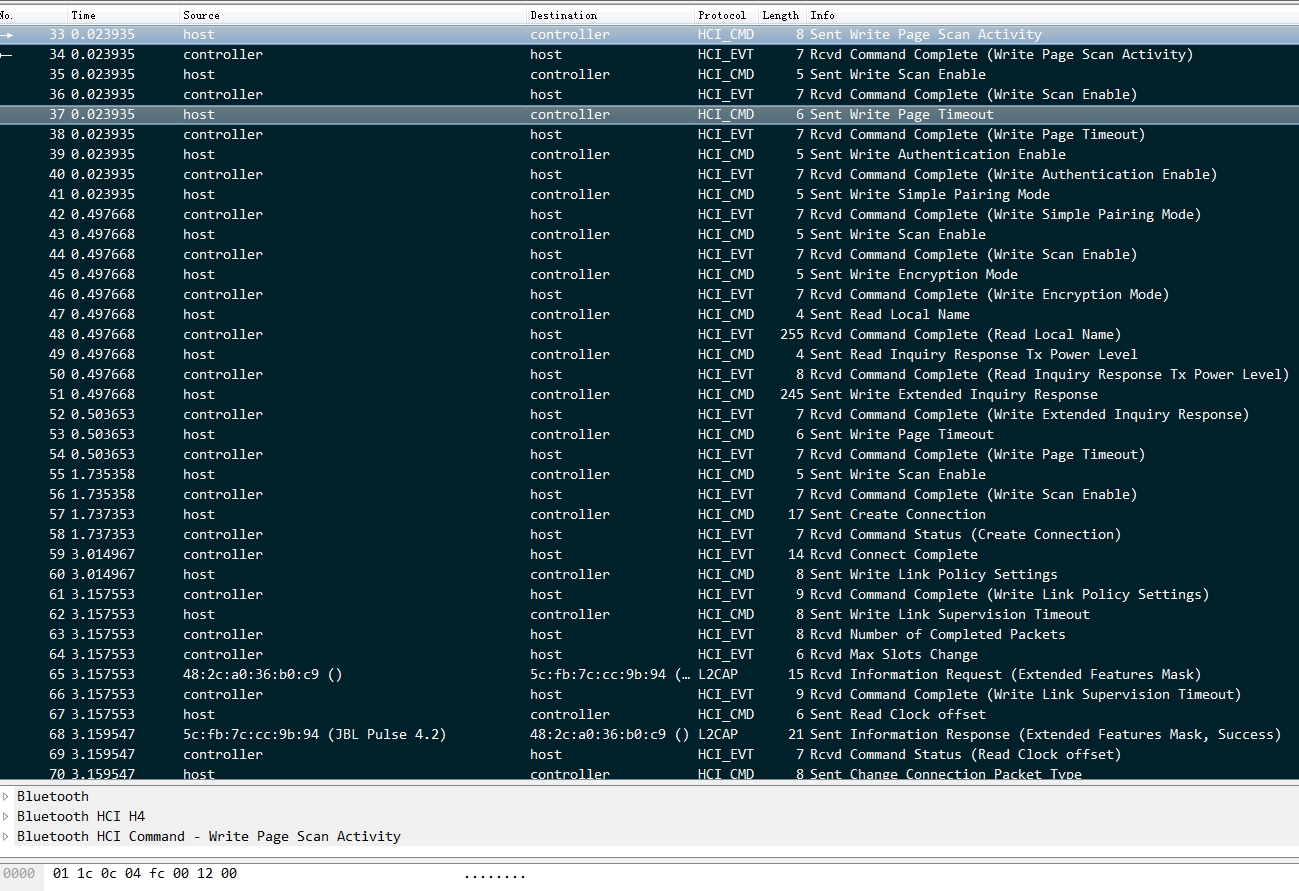Select packet 67 Sent Read Clock offset
Screen dimensions: 1299x891
coord(649,715)
